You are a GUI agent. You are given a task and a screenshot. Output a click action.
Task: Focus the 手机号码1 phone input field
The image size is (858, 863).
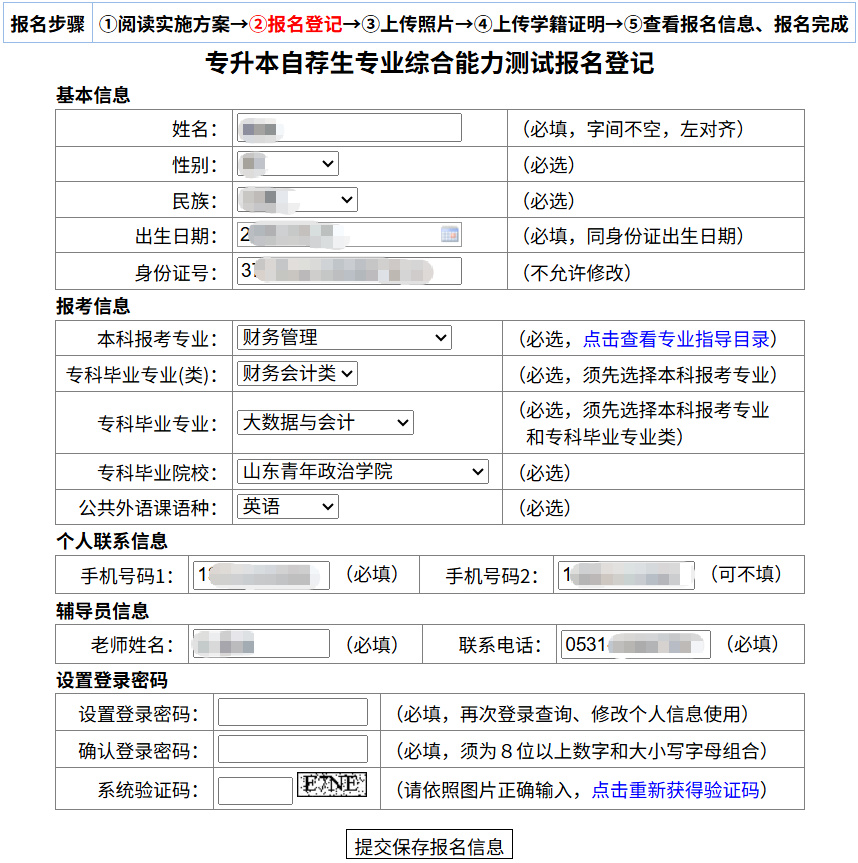(261, 575)
